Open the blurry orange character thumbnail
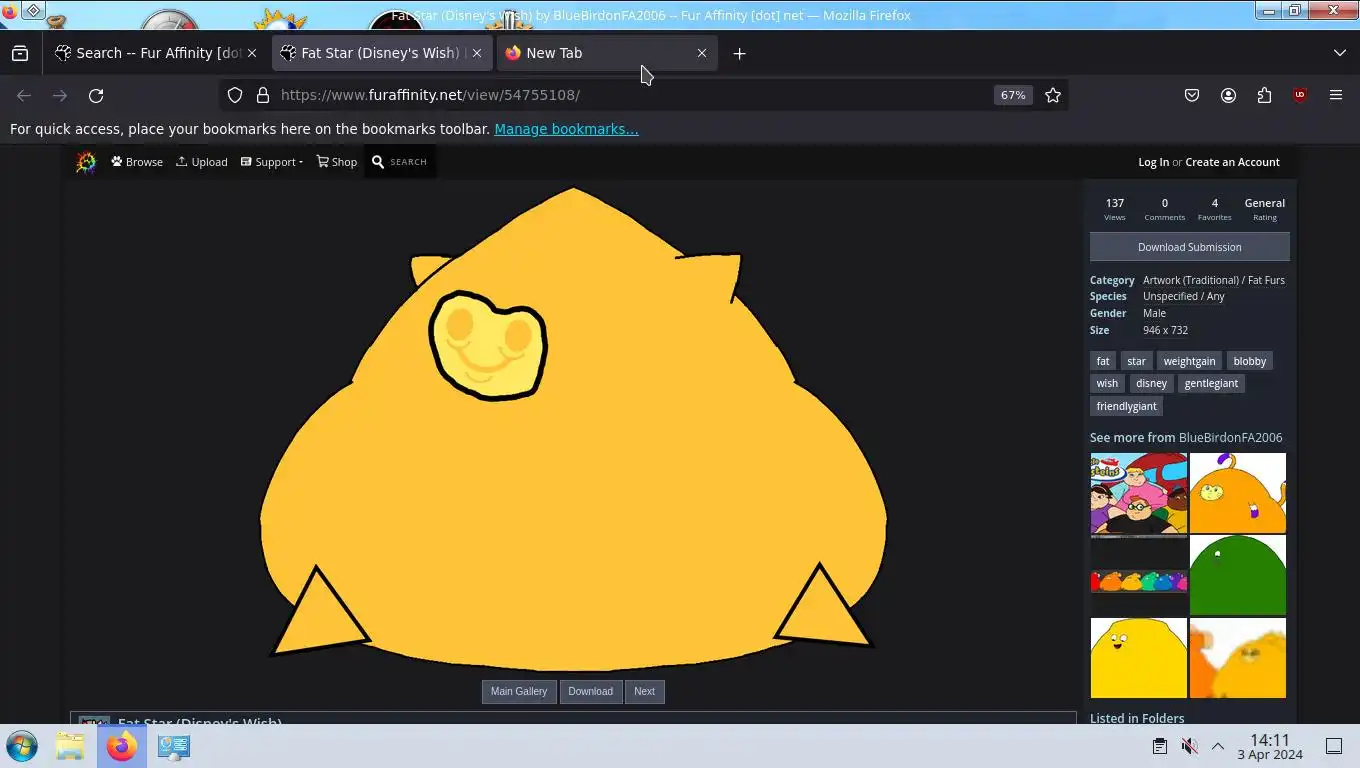1360x768 pixels. point(1237,657)
